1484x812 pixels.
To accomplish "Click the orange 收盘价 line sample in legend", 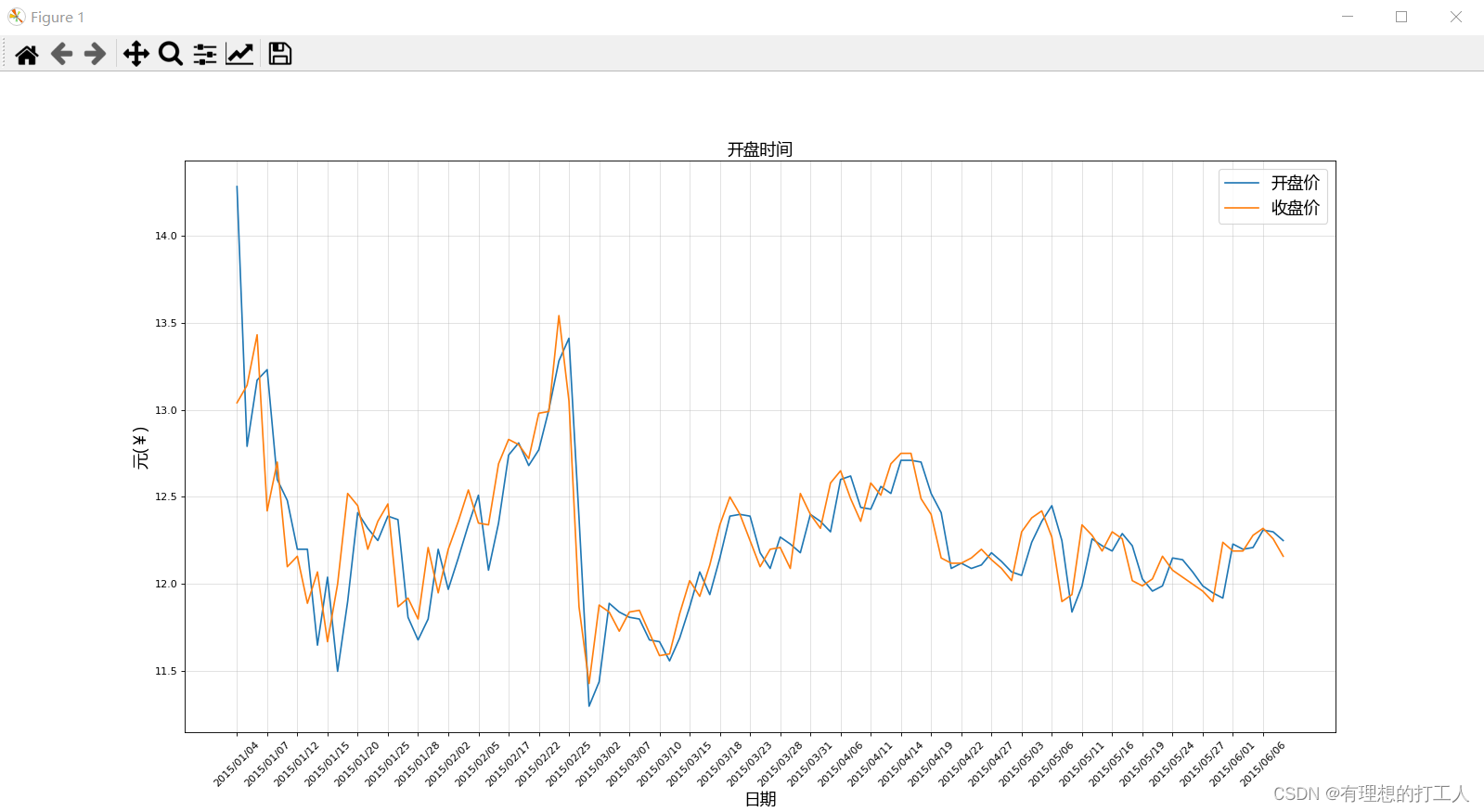I will pyautogui.click(x=1242, y=208).
